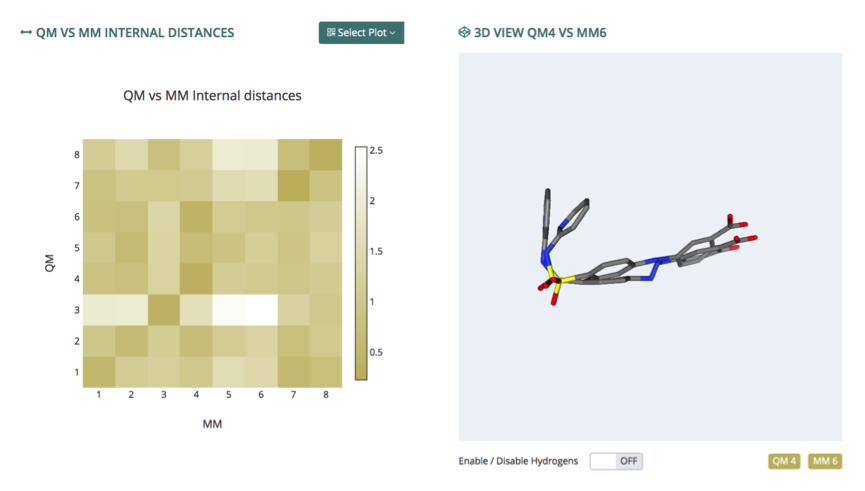Click the OFF label of hydrogens toggle
This screenshot has height=491, width=865.
pyautogui.click(x=628, y=461)
